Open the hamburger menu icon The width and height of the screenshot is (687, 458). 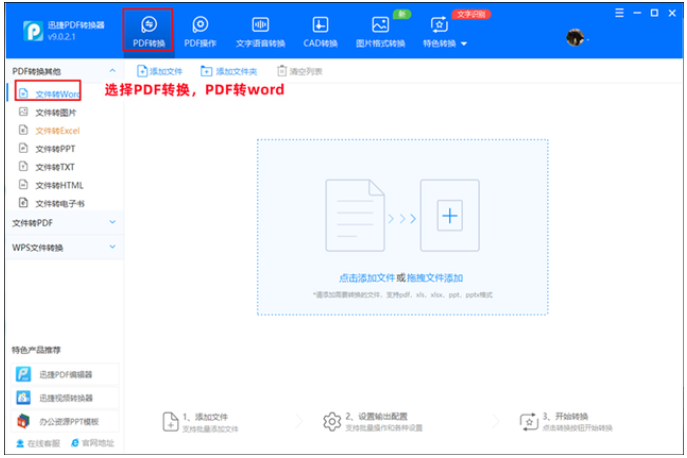[x=619, y=13]
